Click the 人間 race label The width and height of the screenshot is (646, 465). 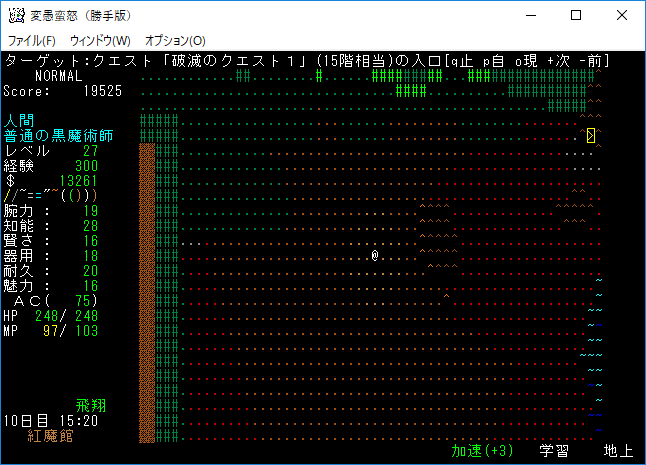19,120
